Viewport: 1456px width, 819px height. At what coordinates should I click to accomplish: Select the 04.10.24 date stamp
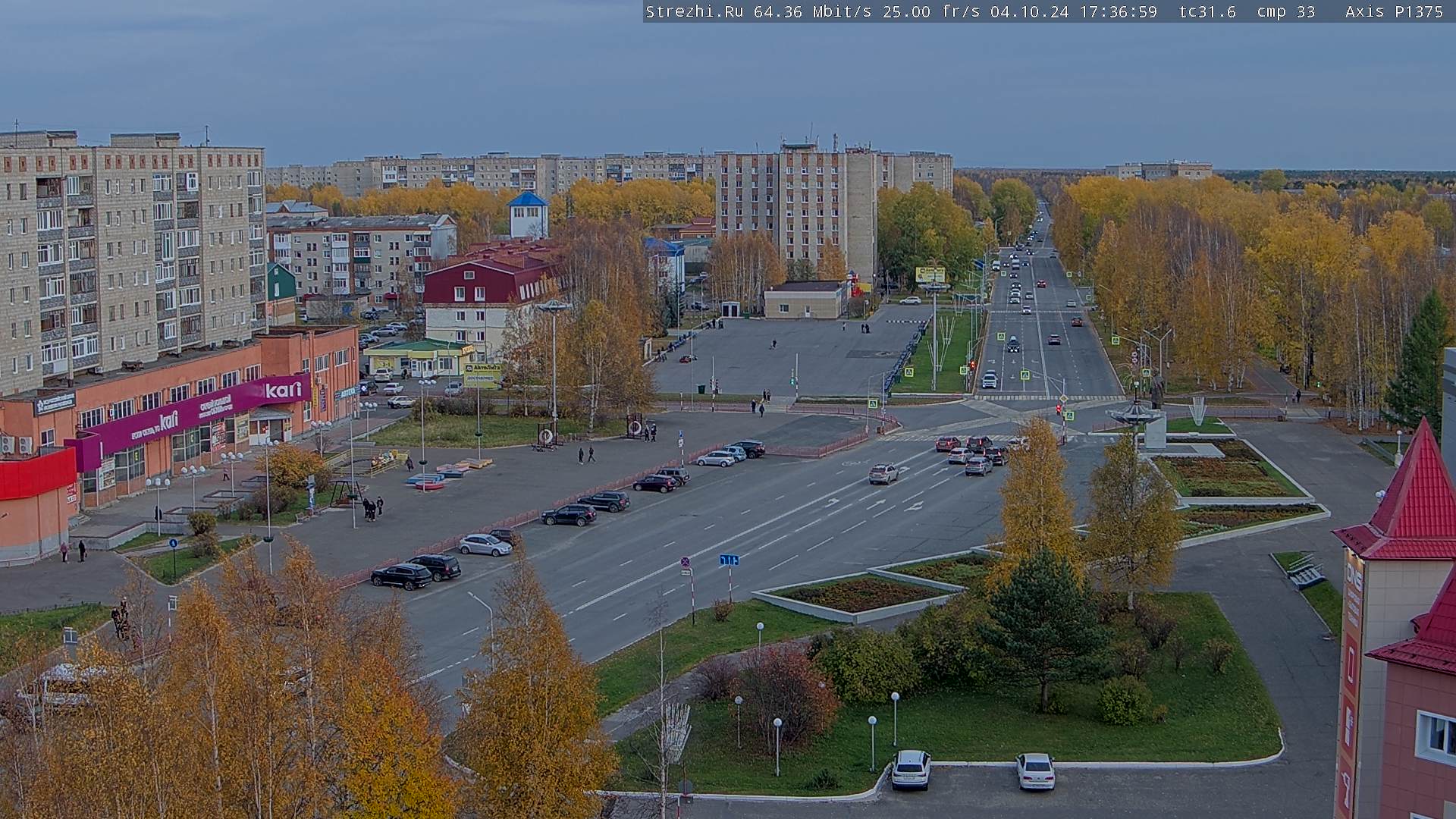[x=1029, y=11]
